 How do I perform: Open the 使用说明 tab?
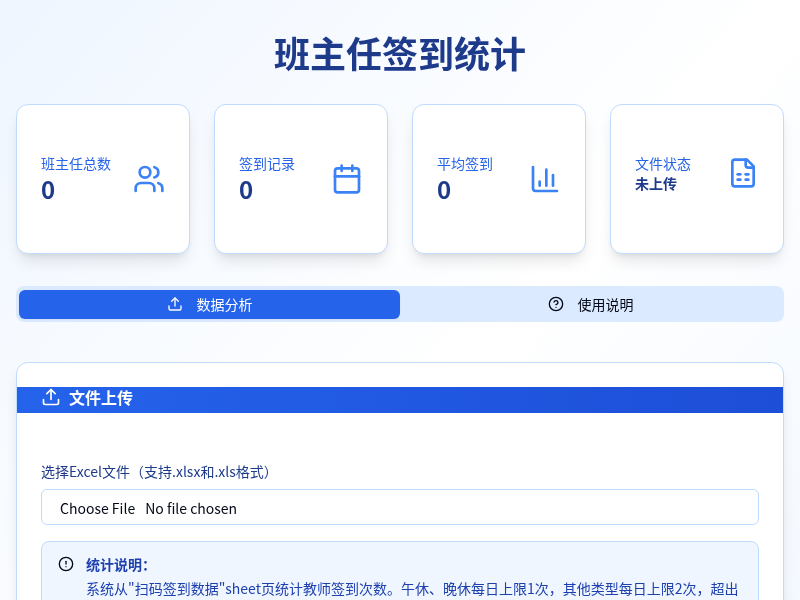(x=591, y=305)
